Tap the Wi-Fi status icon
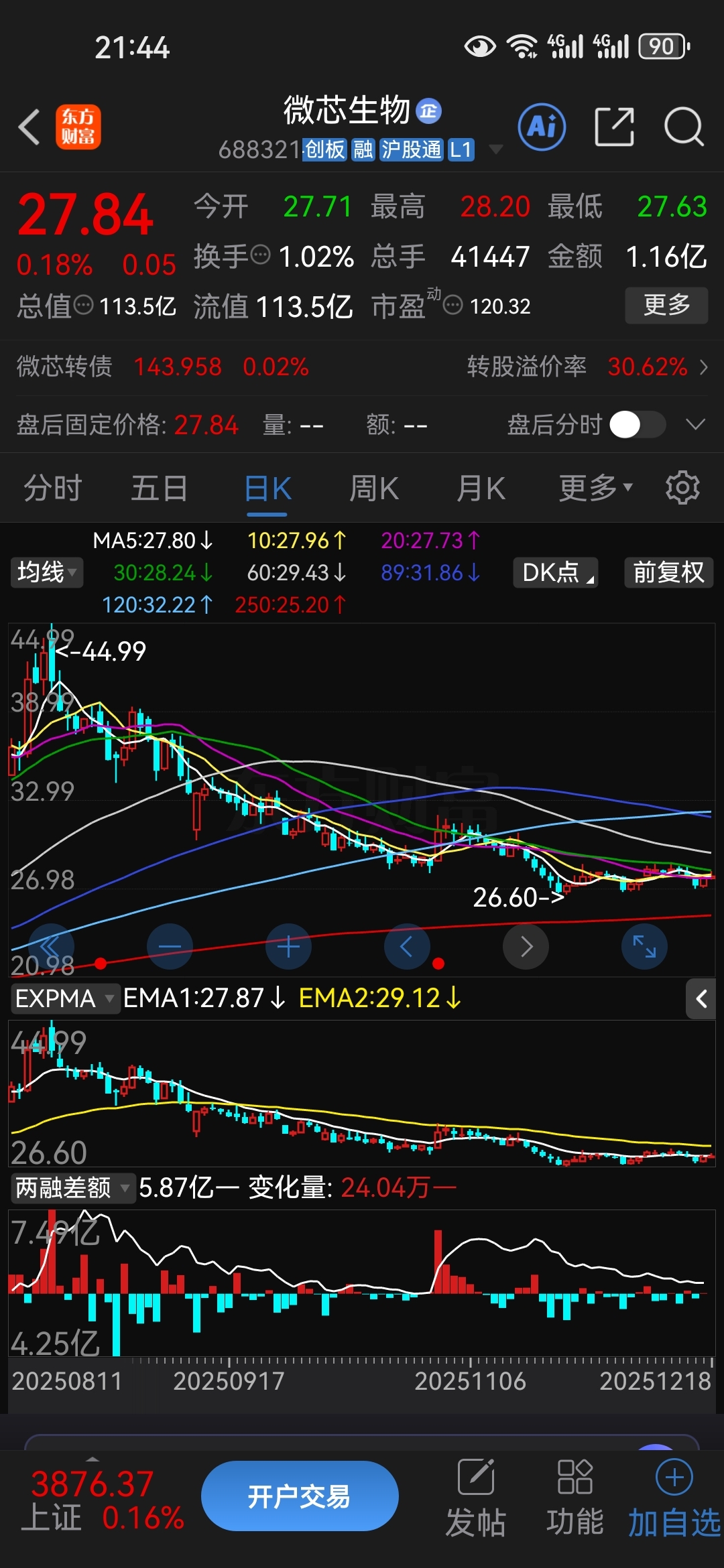The height and width of the screenshot is (1568, 724). [x=522, y=46]
